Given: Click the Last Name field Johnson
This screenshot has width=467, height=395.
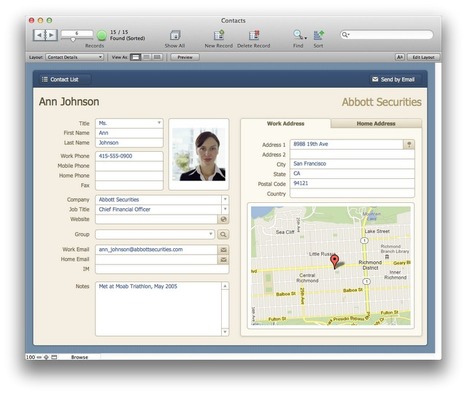Looking at the screenshot, I should [x=129, y=143].
